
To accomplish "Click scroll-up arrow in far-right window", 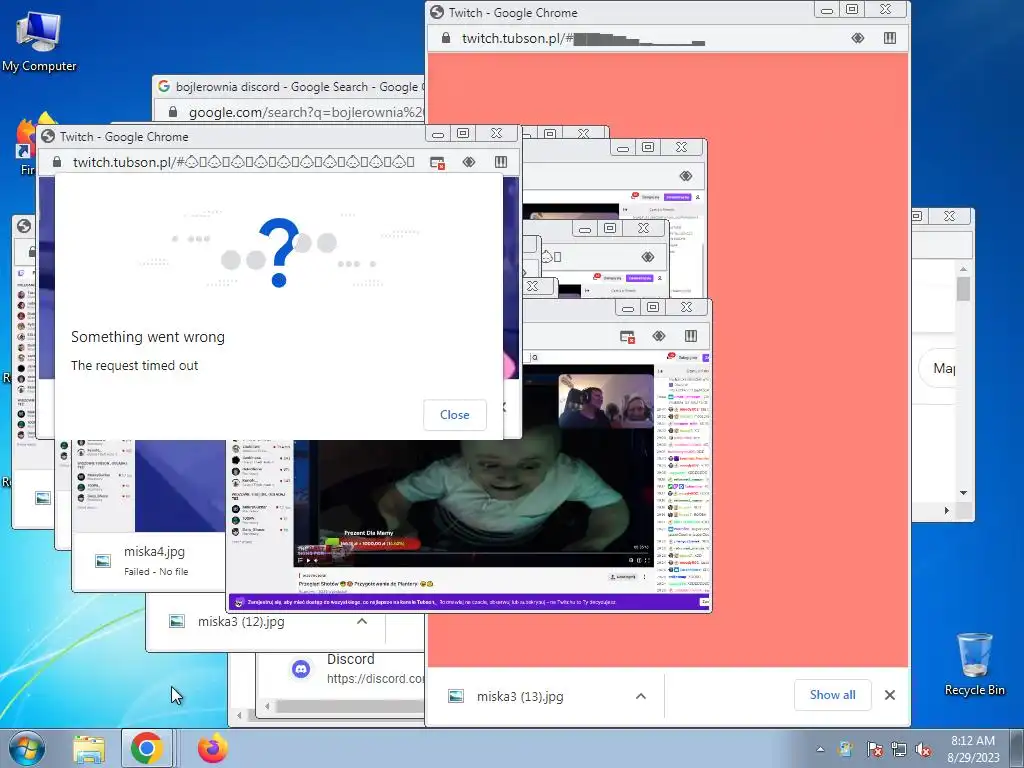I will pyautogui.click(x=963, y=268).
